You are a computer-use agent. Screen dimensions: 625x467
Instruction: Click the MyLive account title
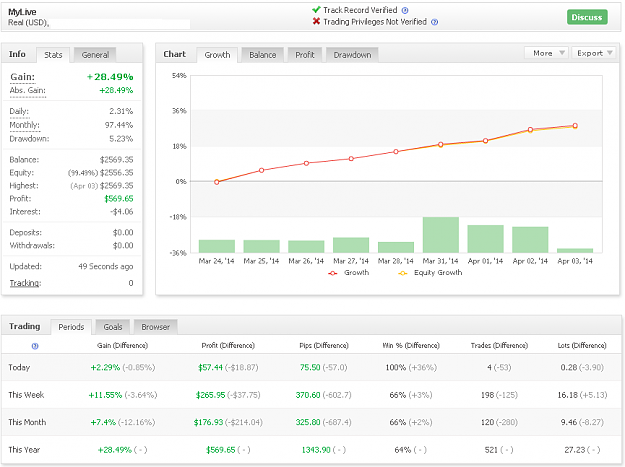(22, 12)
